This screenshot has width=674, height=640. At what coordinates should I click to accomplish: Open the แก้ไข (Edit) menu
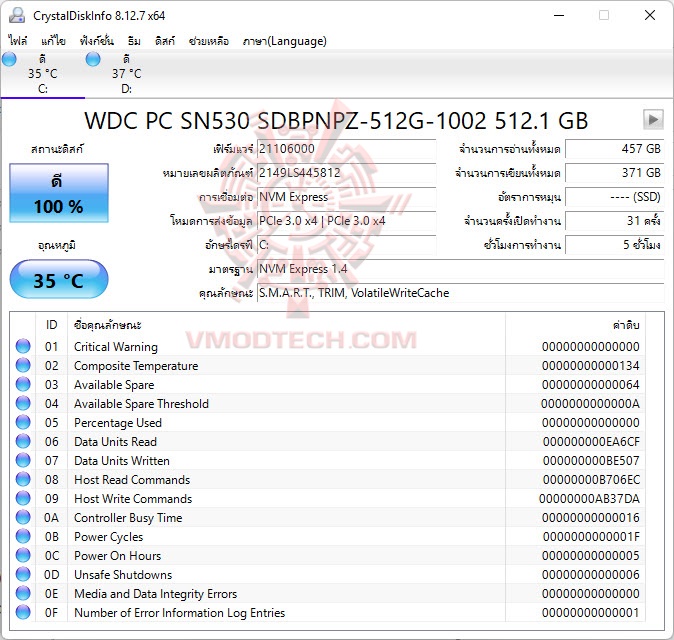click(x=53, y=41)
